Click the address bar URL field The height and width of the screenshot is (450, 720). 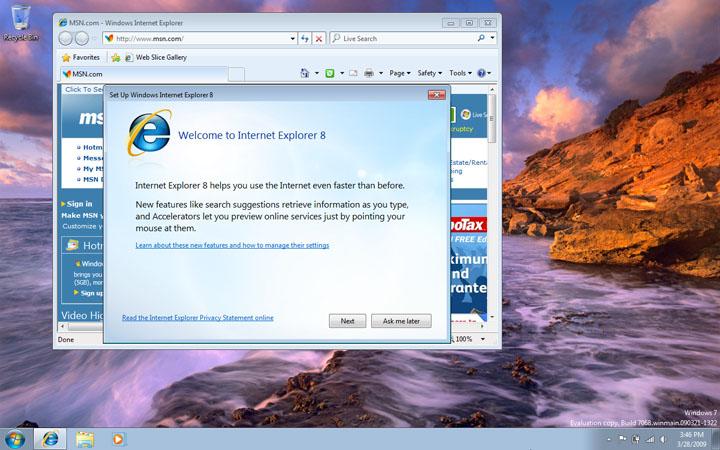tap(201, 39)
